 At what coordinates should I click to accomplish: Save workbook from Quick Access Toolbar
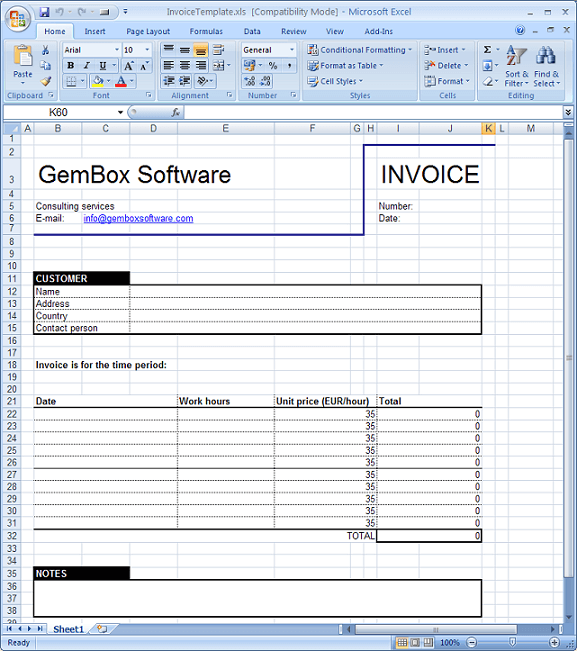(x=44, y=12)
